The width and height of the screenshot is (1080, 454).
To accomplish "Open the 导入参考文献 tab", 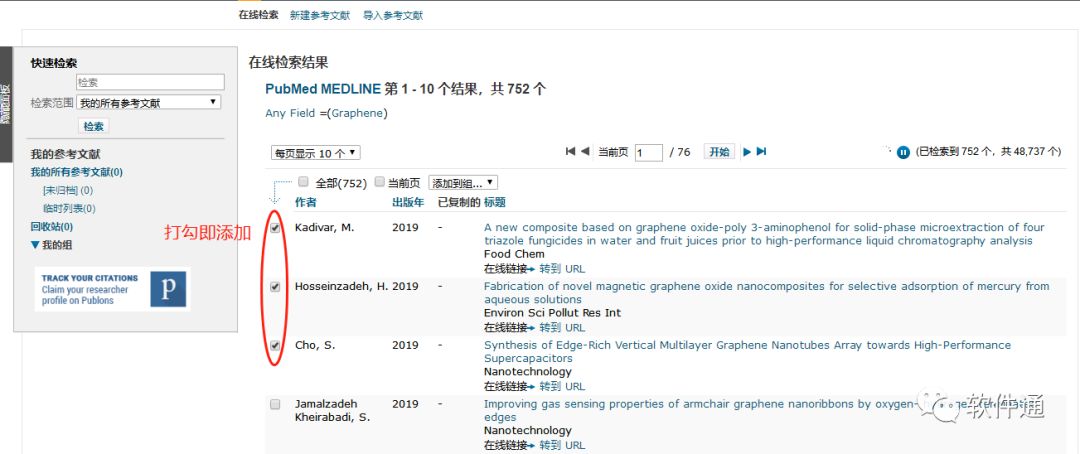I will click(393, 15).
